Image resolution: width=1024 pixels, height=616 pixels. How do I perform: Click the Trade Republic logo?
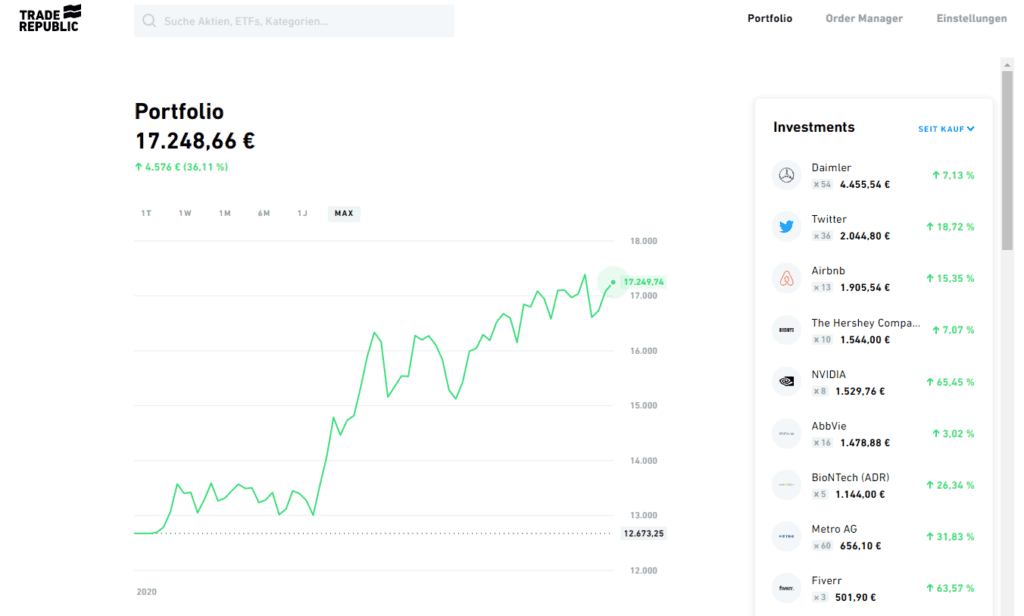[50, 18]
